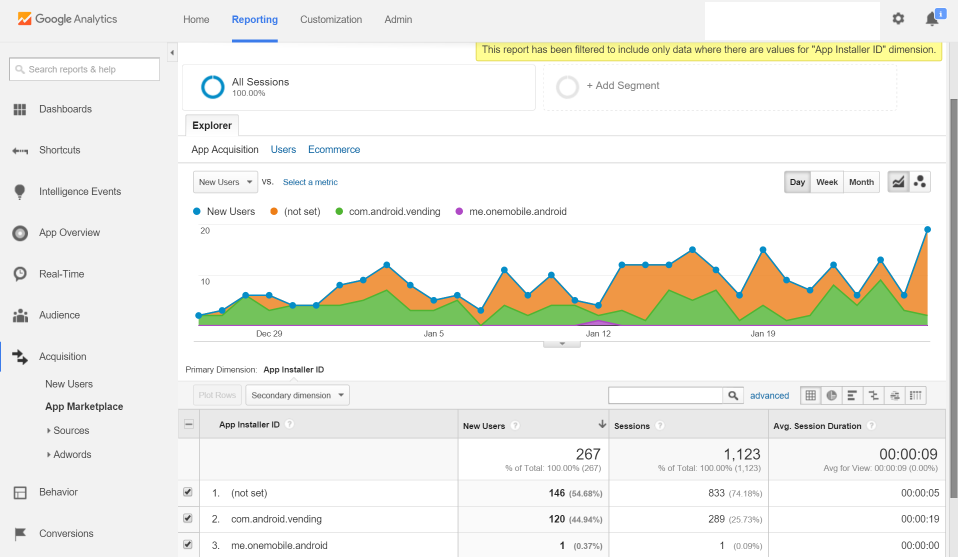The image size is (958, 557).
Task: Switch table to pie chart view
Action: click(x=832, y=396)
